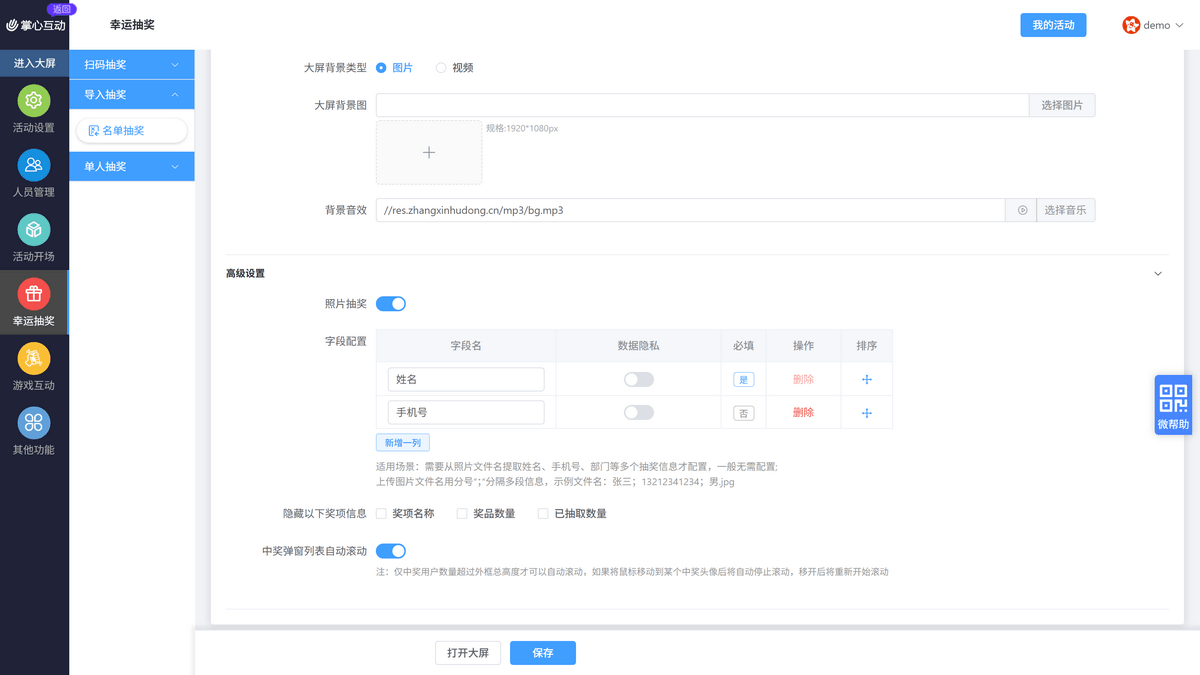Image resolution: width=1200 pixels, height=675 pixels.
Task: Toggle data privacy switch for 手机号
Action: point(639,413)
